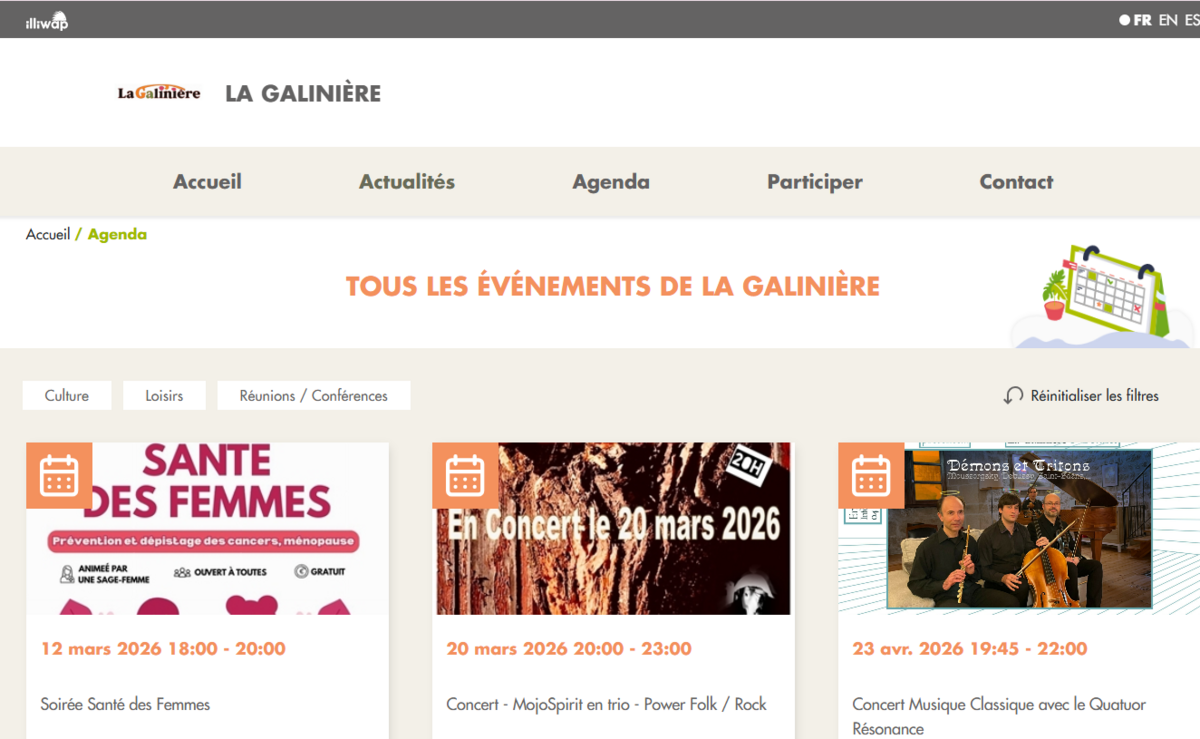Open the La Galinière logo image
The height and width of the screenshot is (739, 1200).
159,93
